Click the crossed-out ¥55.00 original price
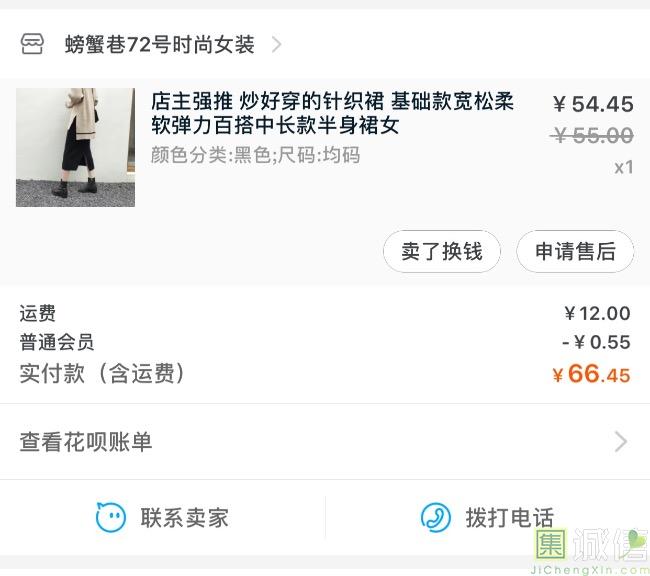The height and width of the screenshot is (576, 650). click(x=593, y=136)
